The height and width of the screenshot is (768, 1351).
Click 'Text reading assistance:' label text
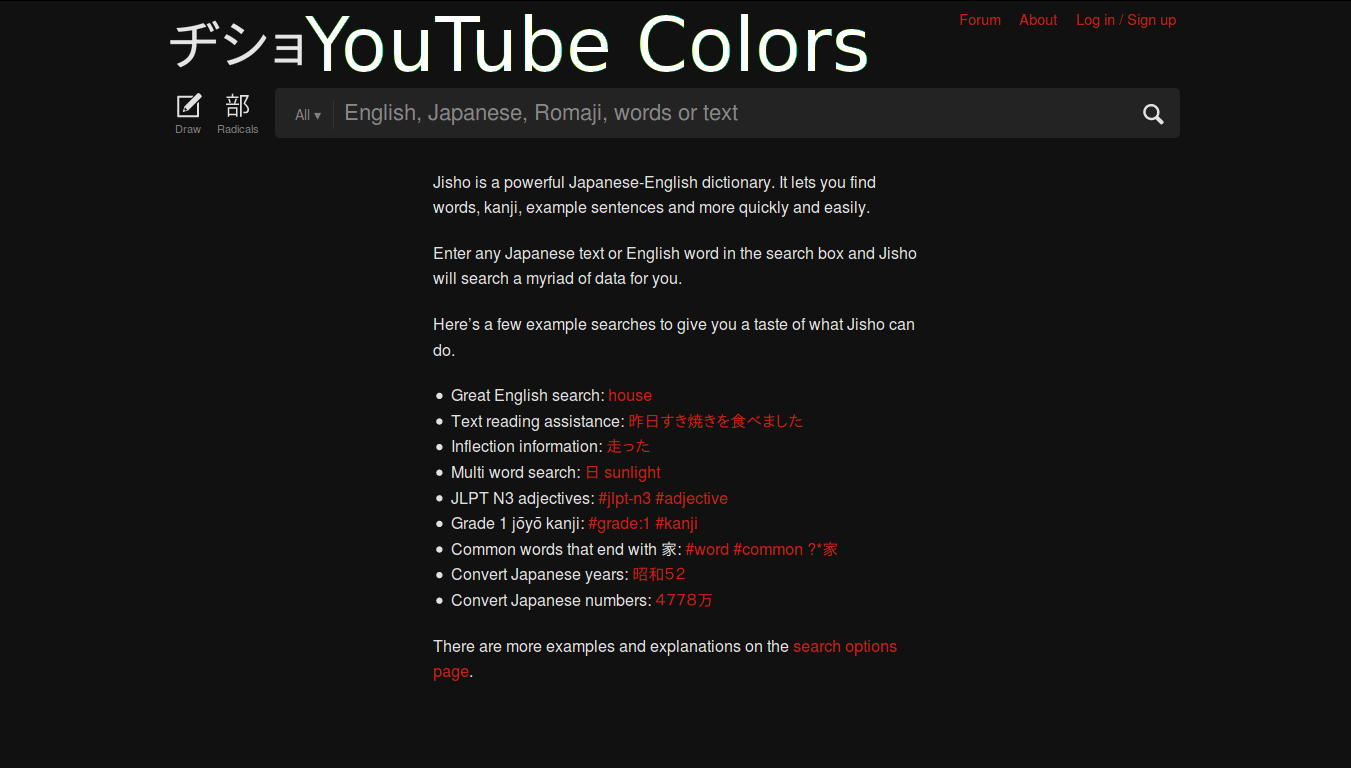[x=538, y=422]
